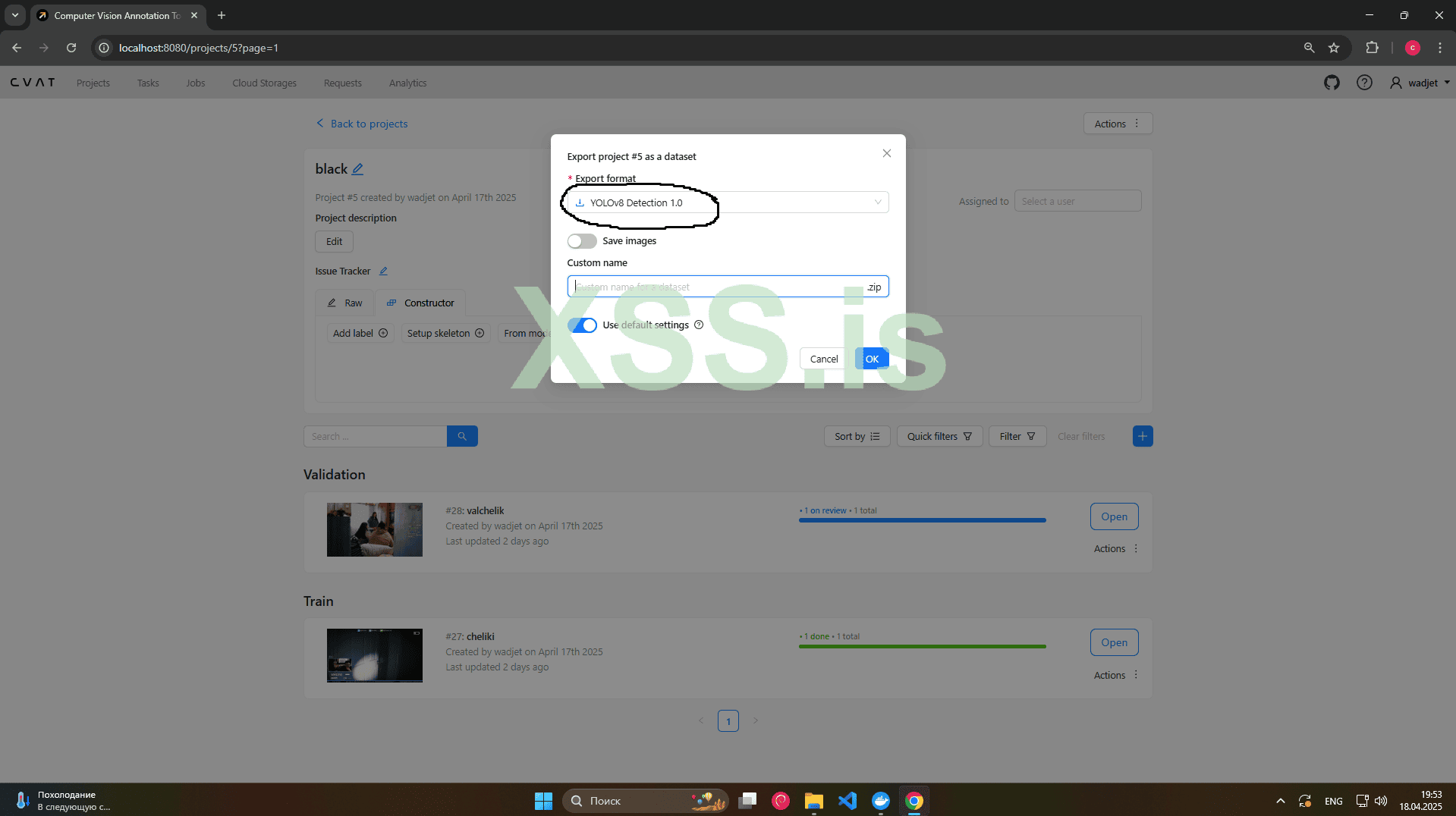
Task: Go to the Projects menu
Action: [93, 83]
